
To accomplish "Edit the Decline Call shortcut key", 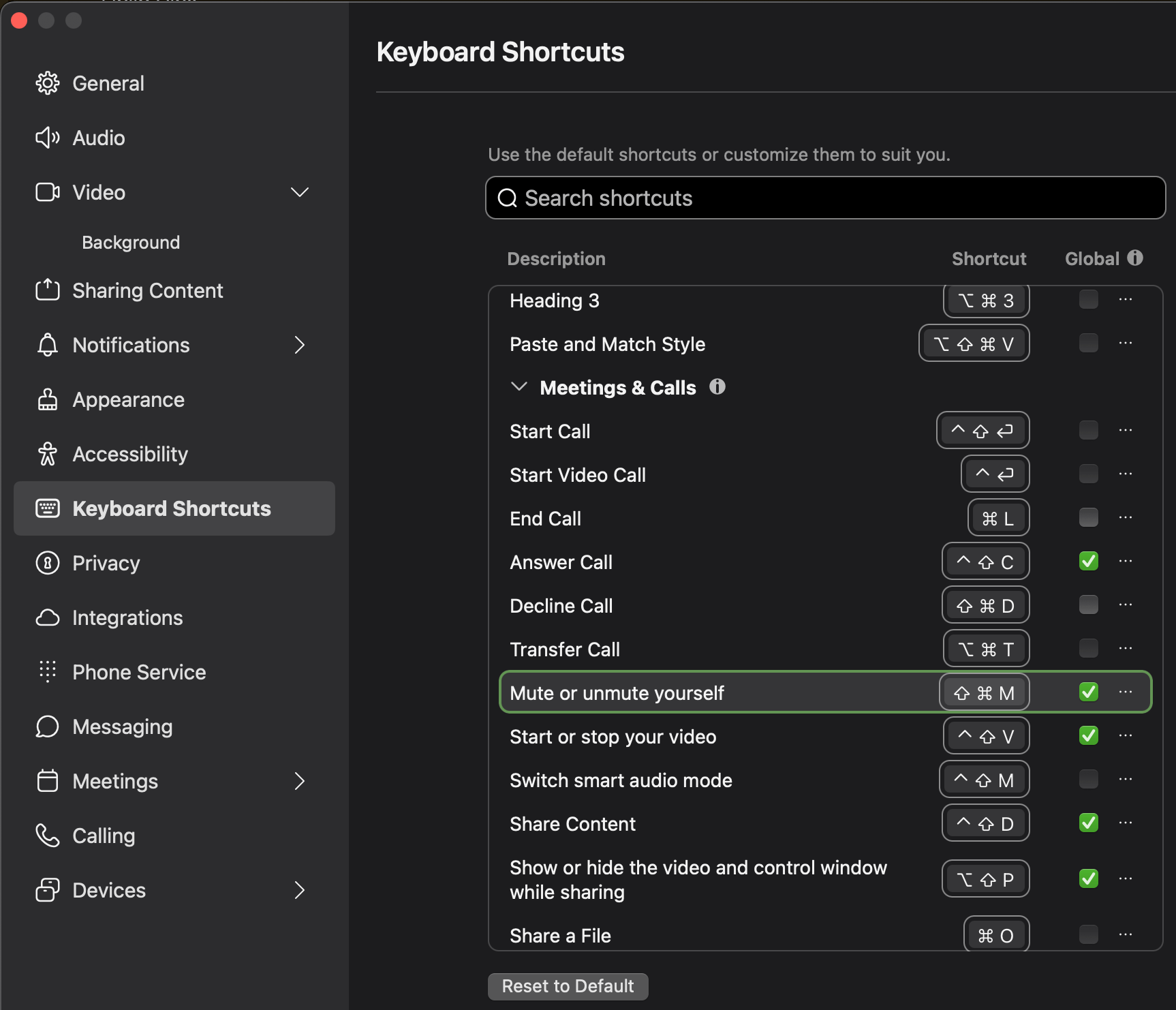I will 985,605.
